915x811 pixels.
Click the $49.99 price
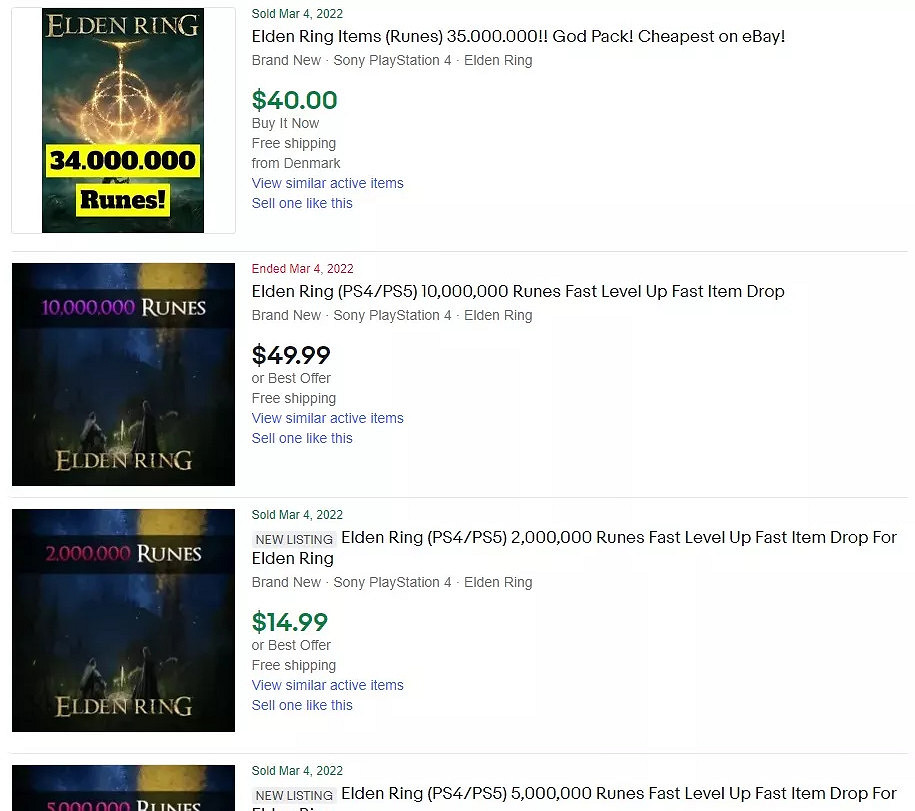pos(291,355)
